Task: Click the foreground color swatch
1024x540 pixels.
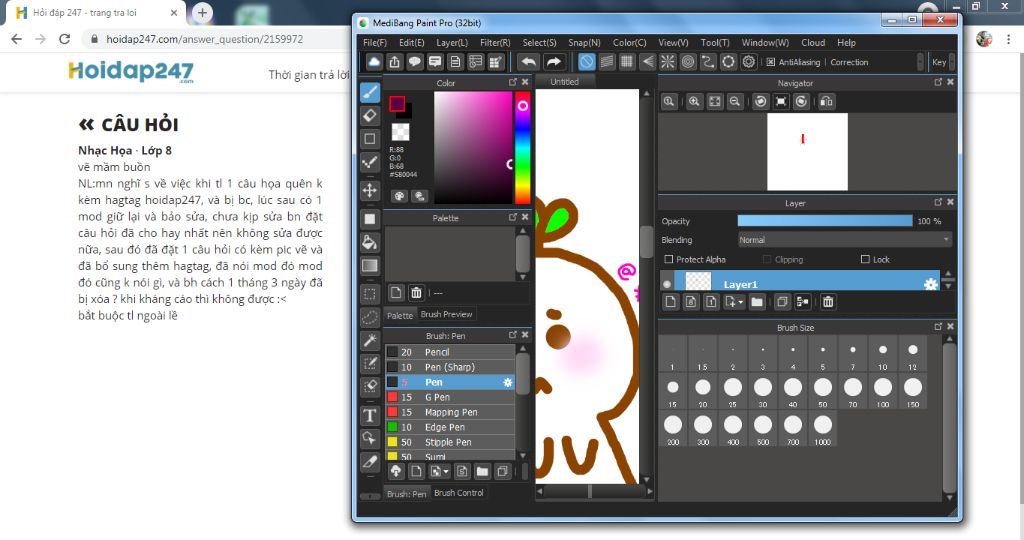Action: tap(397, 104)
